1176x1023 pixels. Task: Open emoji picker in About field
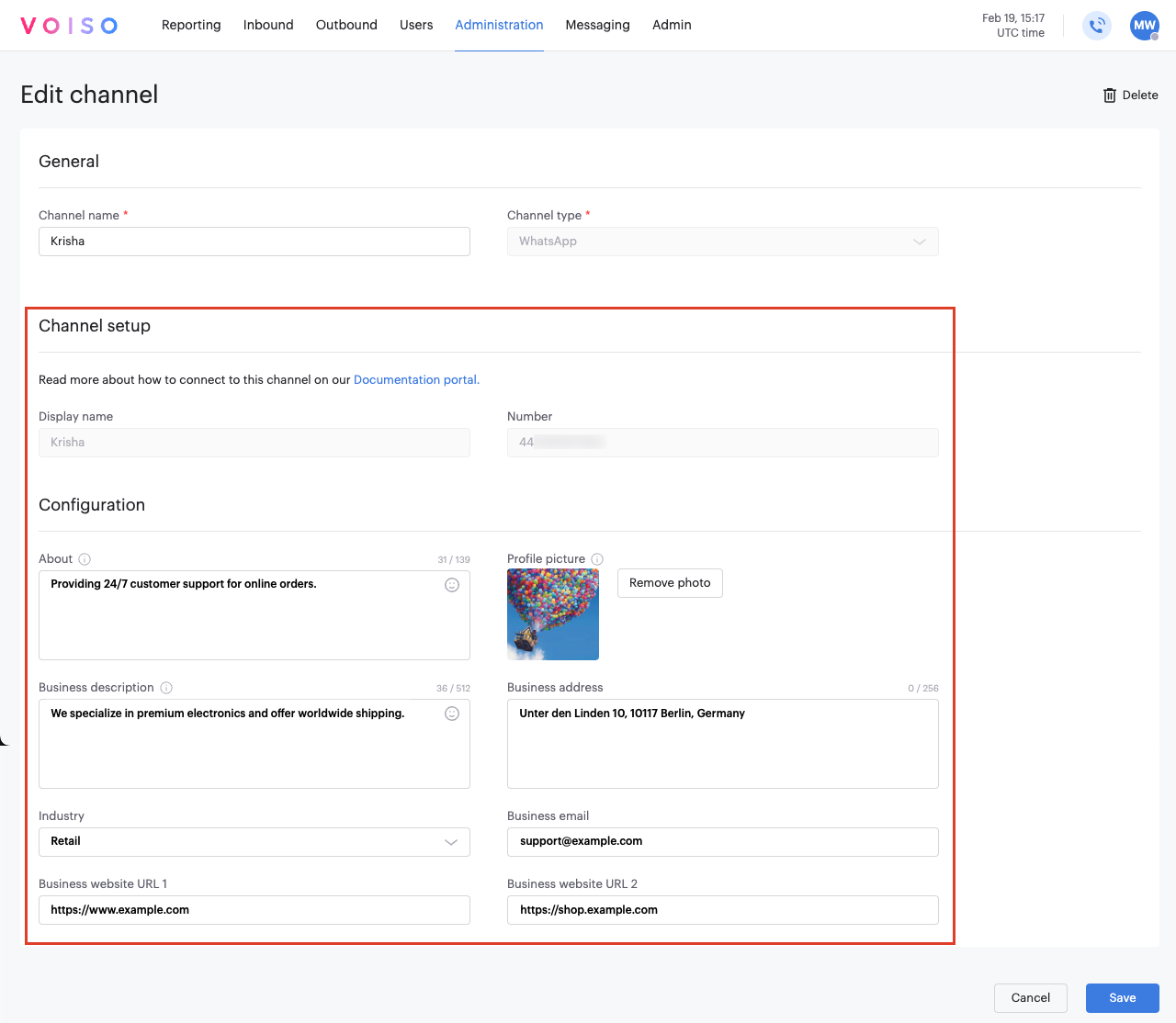pos(452,585)
